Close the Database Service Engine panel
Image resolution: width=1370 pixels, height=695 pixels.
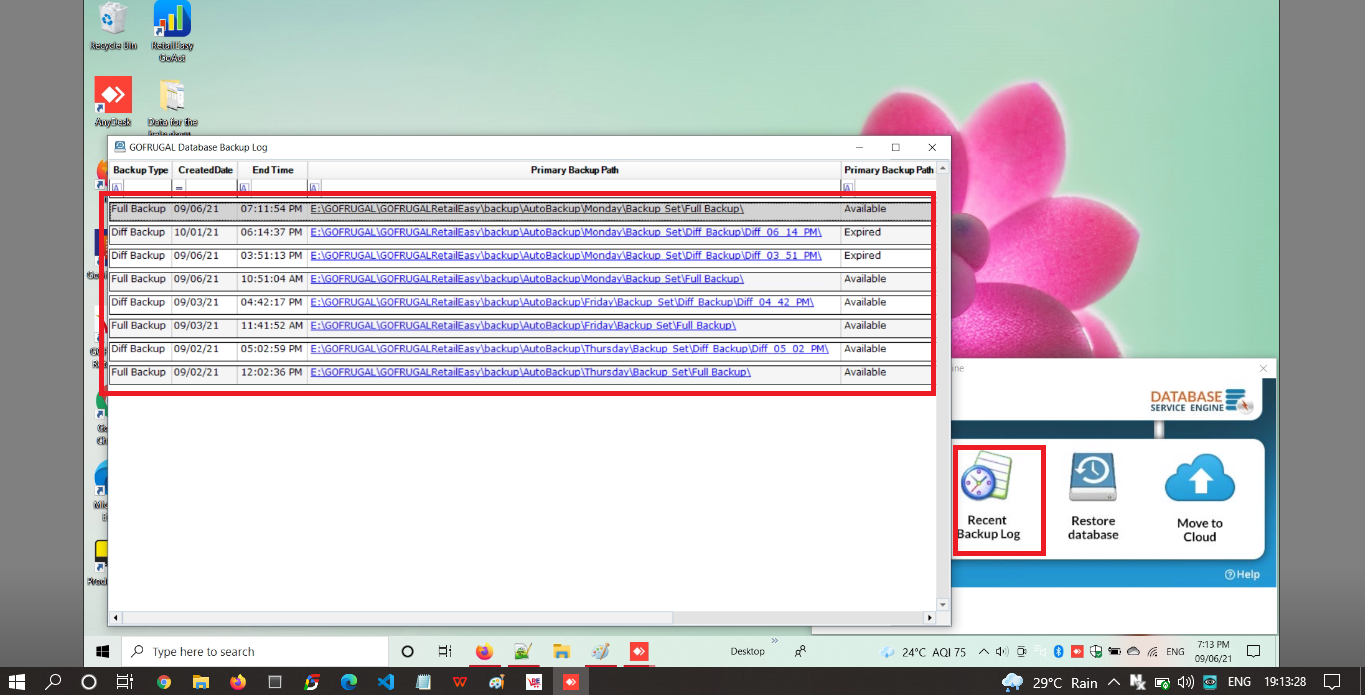(1263, 368)
